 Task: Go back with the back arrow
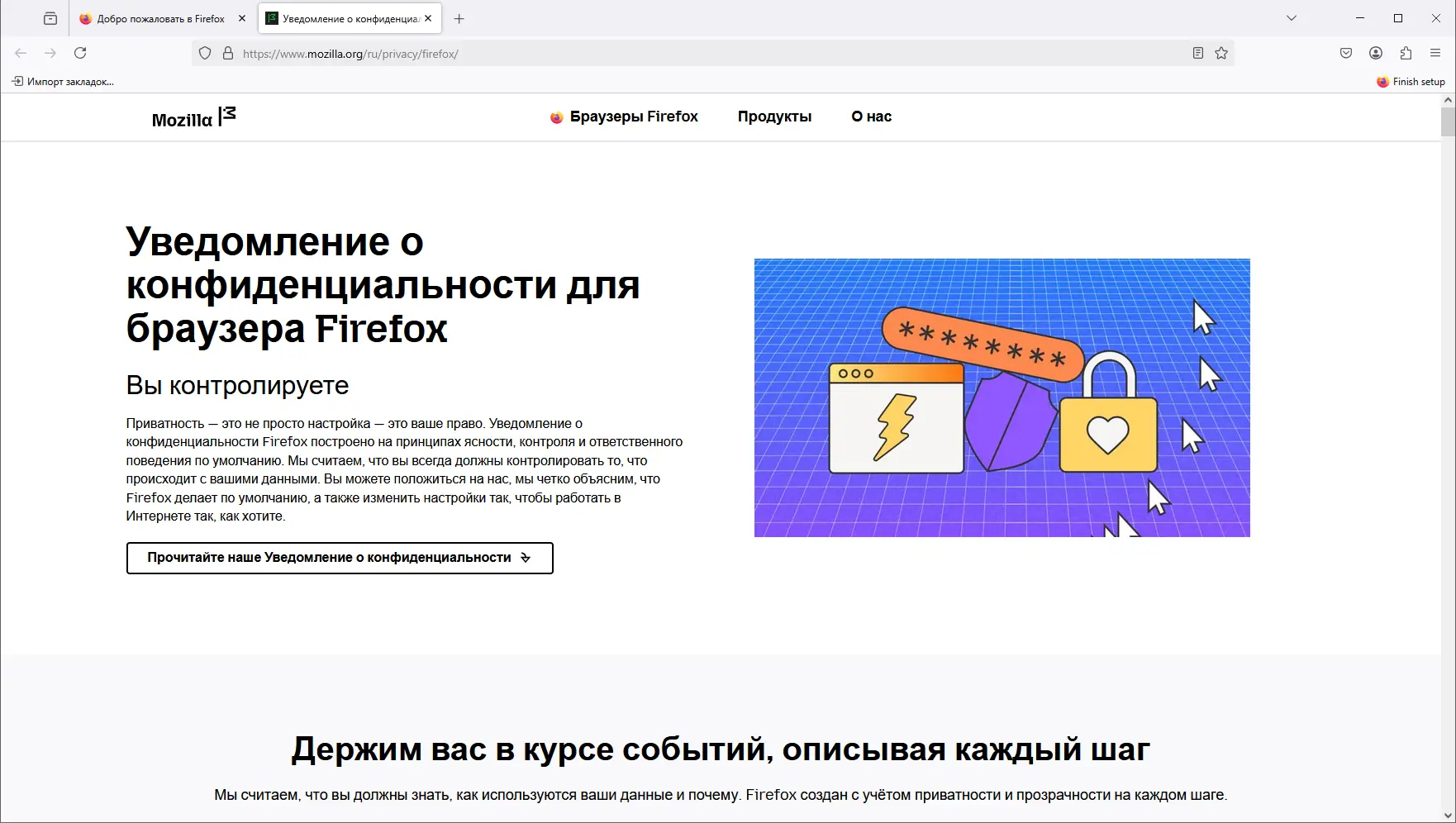tap(21, 53)
